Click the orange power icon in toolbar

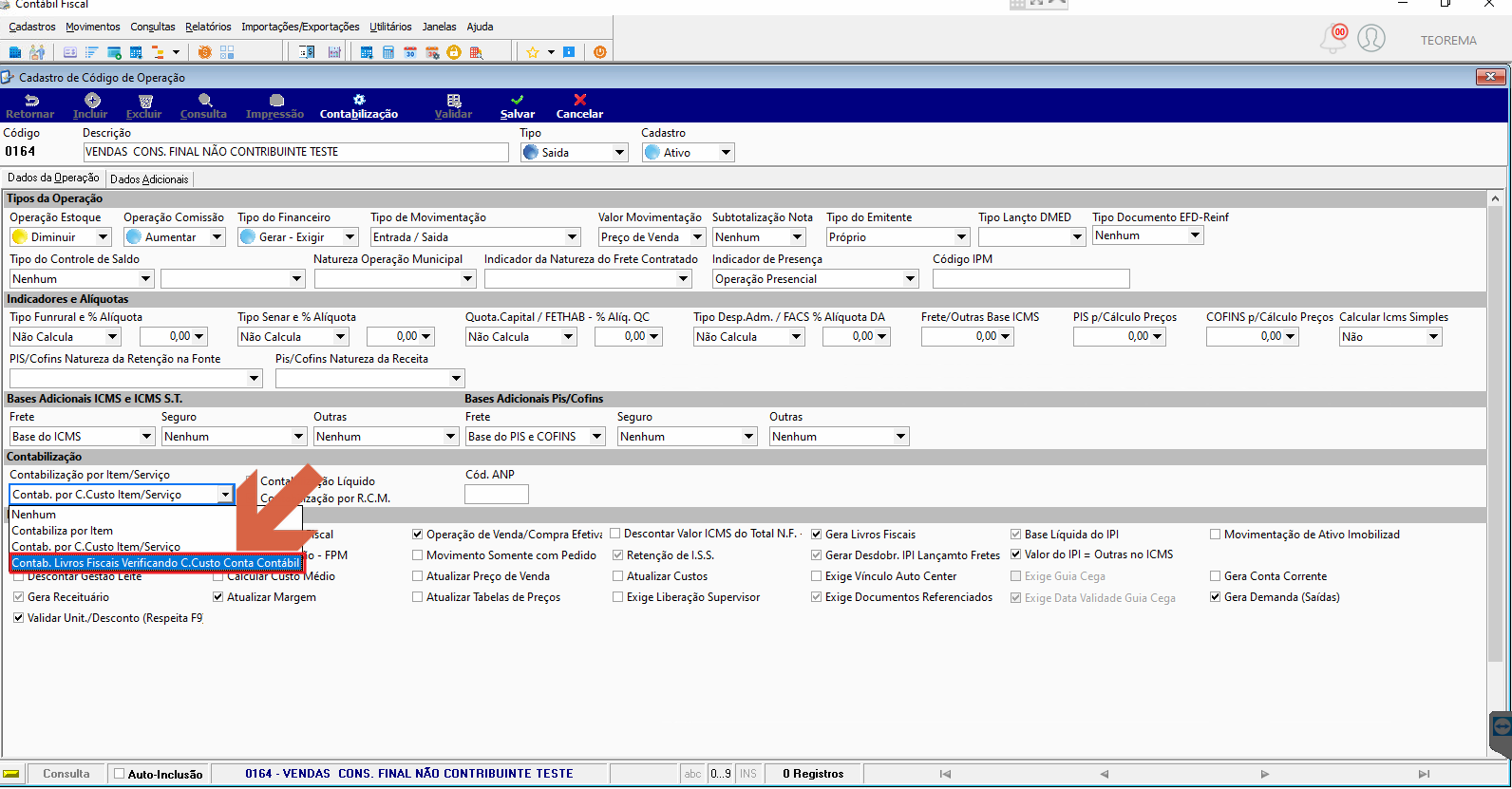coord(600,52)
